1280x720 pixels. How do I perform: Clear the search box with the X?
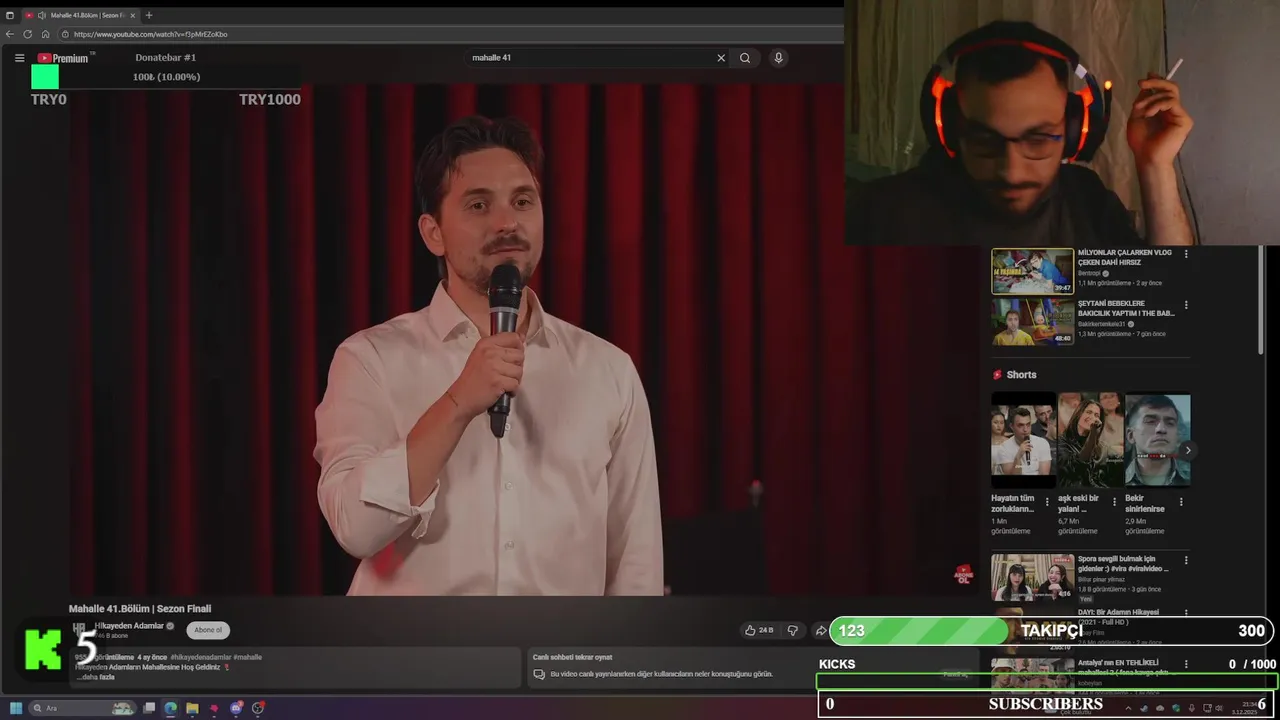721,58
